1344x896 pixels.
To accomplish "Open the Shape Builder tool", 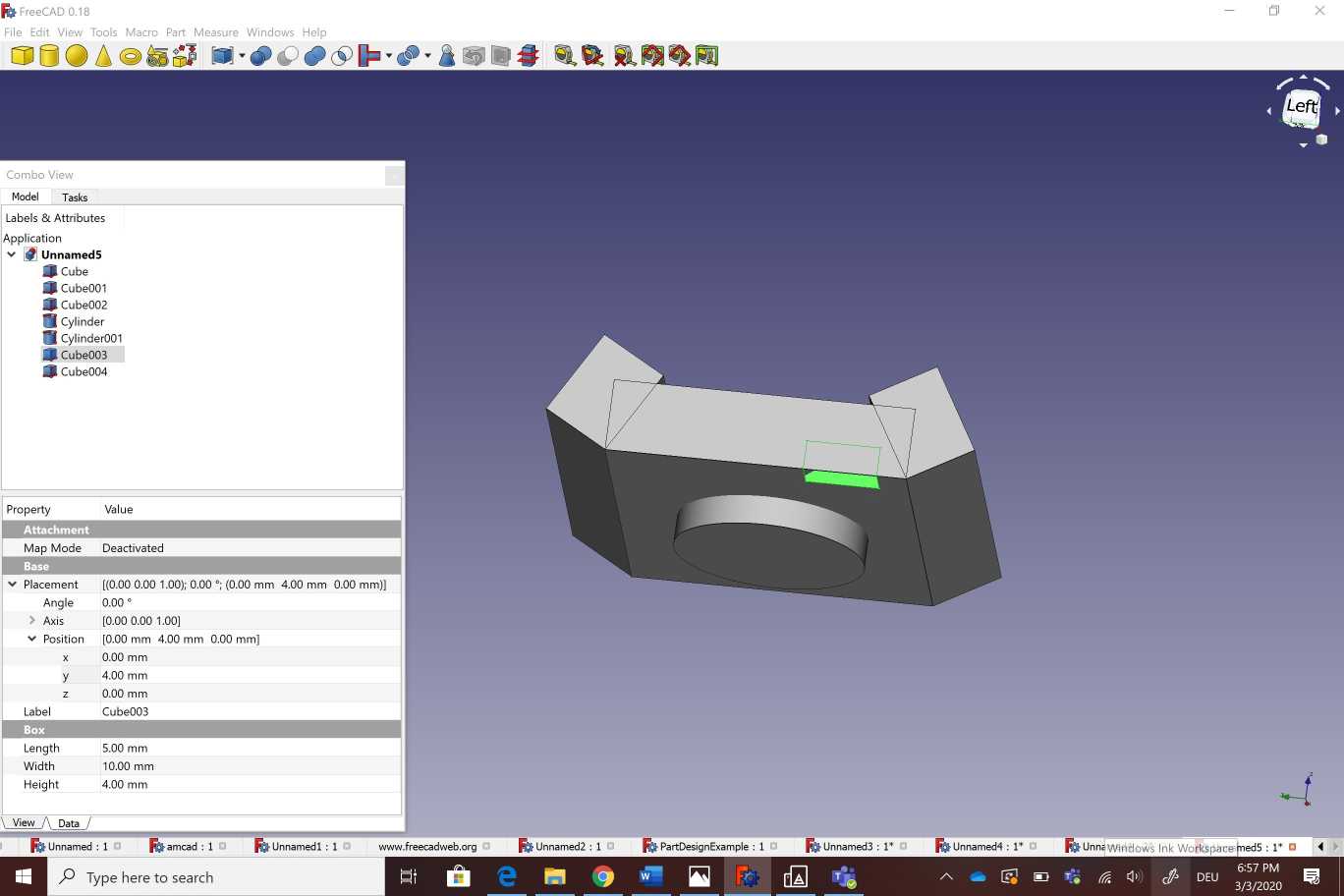I will point(185,56).
